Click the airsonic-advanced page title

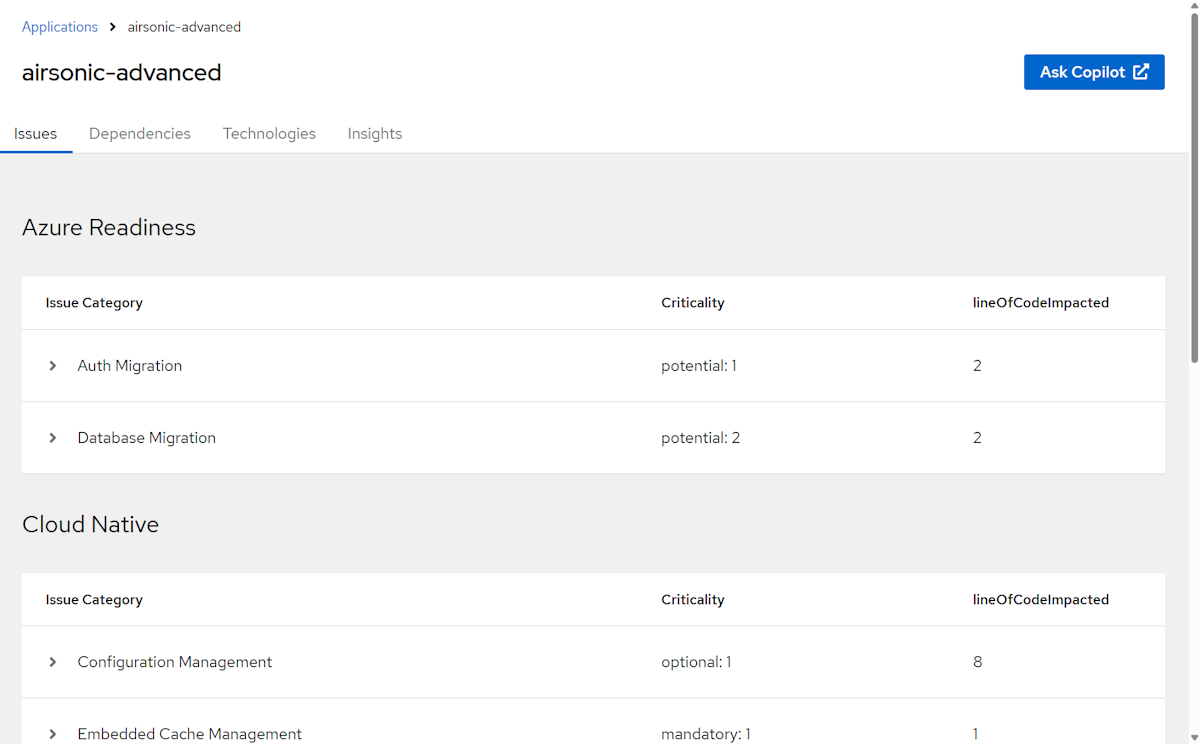click(122, 73)
